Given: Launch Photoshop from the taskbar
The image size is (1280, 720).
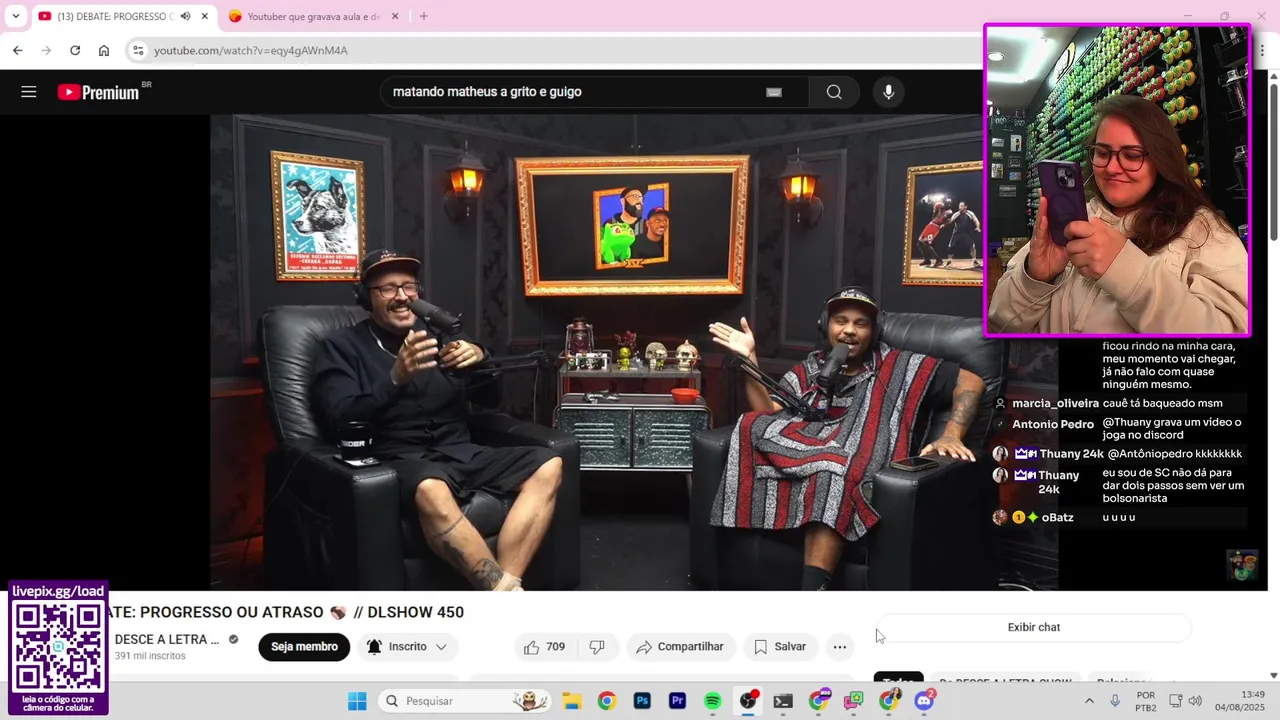Looking at the screenshot, I should [642, 701].
